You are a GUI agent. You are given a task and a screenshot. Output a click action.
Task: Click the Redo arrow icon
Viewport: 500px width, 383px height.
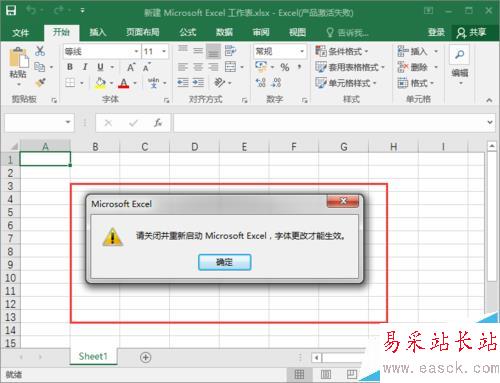tap(59, 11)
